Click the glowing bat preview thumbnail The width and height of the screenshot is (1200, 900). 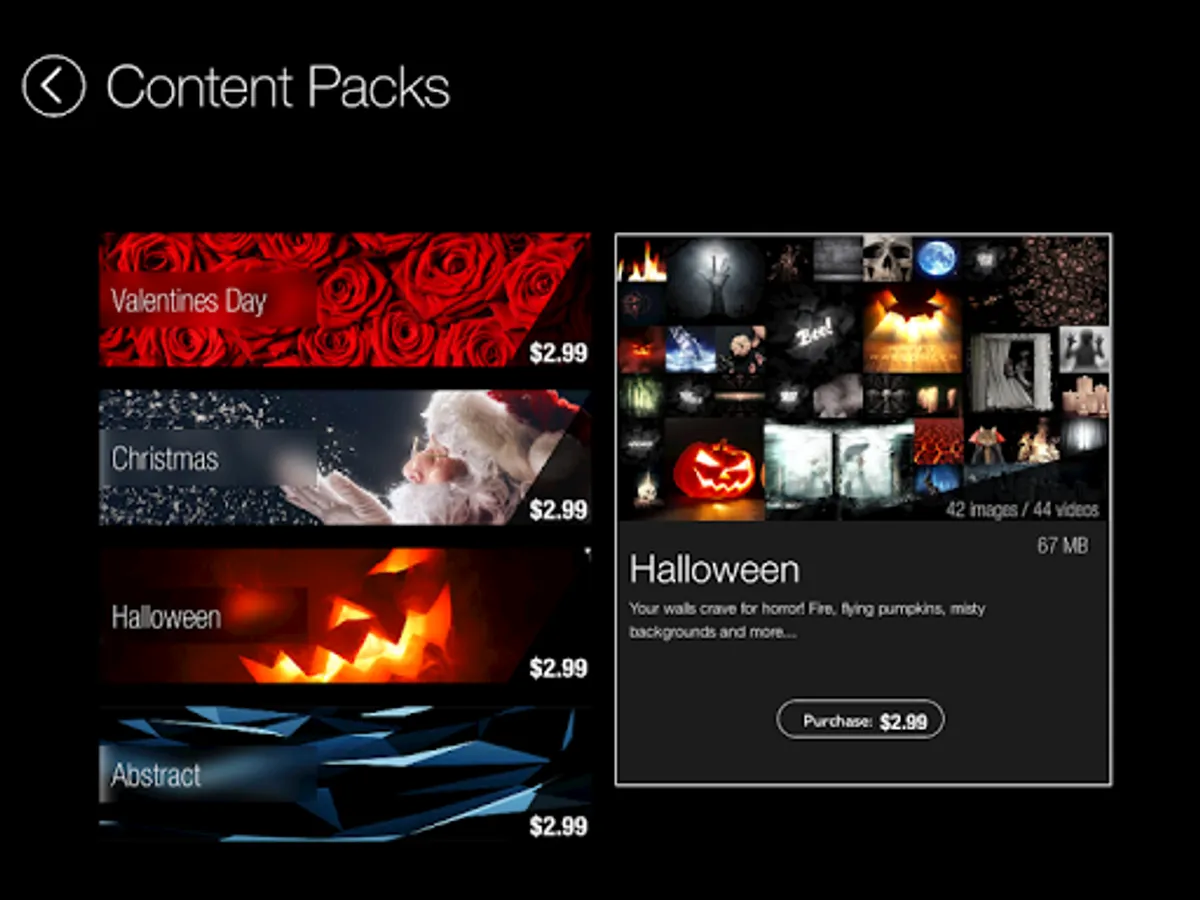click(x=912, y=328)
